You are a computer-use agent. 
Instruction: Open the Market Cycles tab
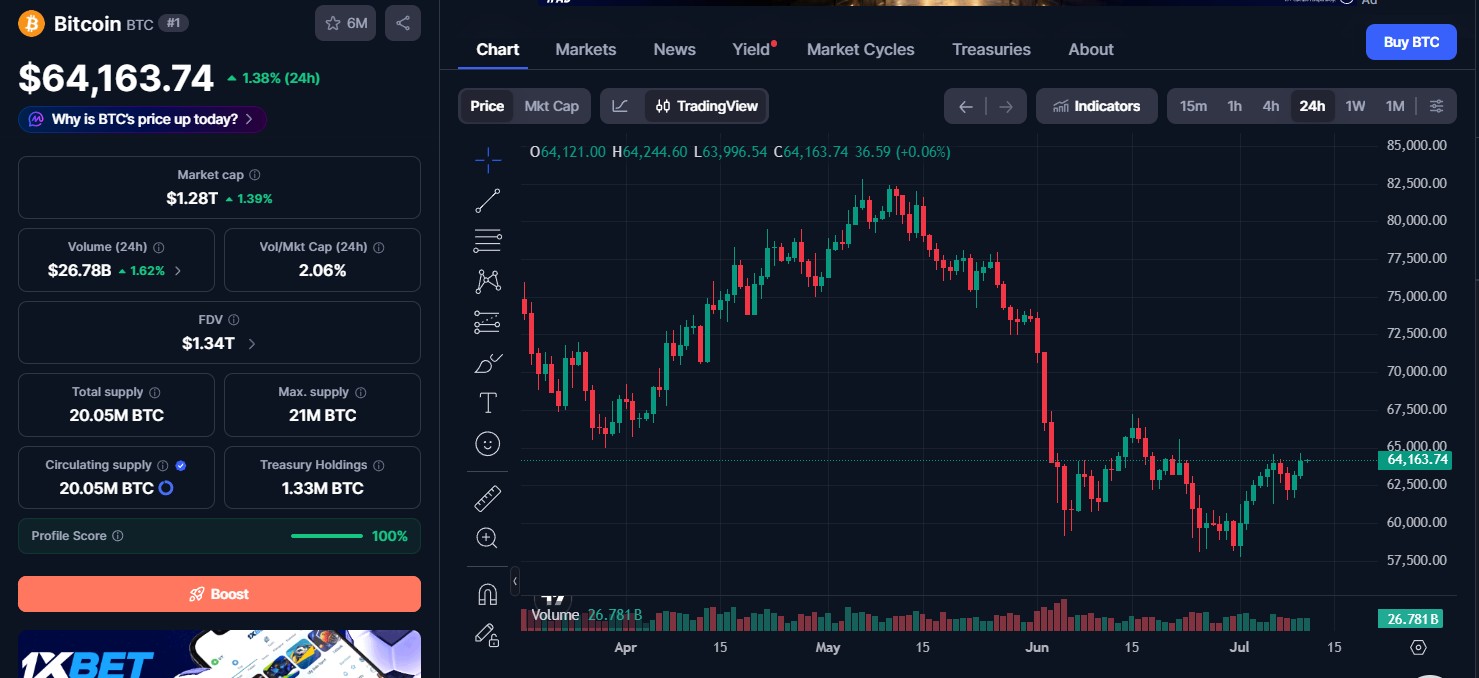click(861, 49)
